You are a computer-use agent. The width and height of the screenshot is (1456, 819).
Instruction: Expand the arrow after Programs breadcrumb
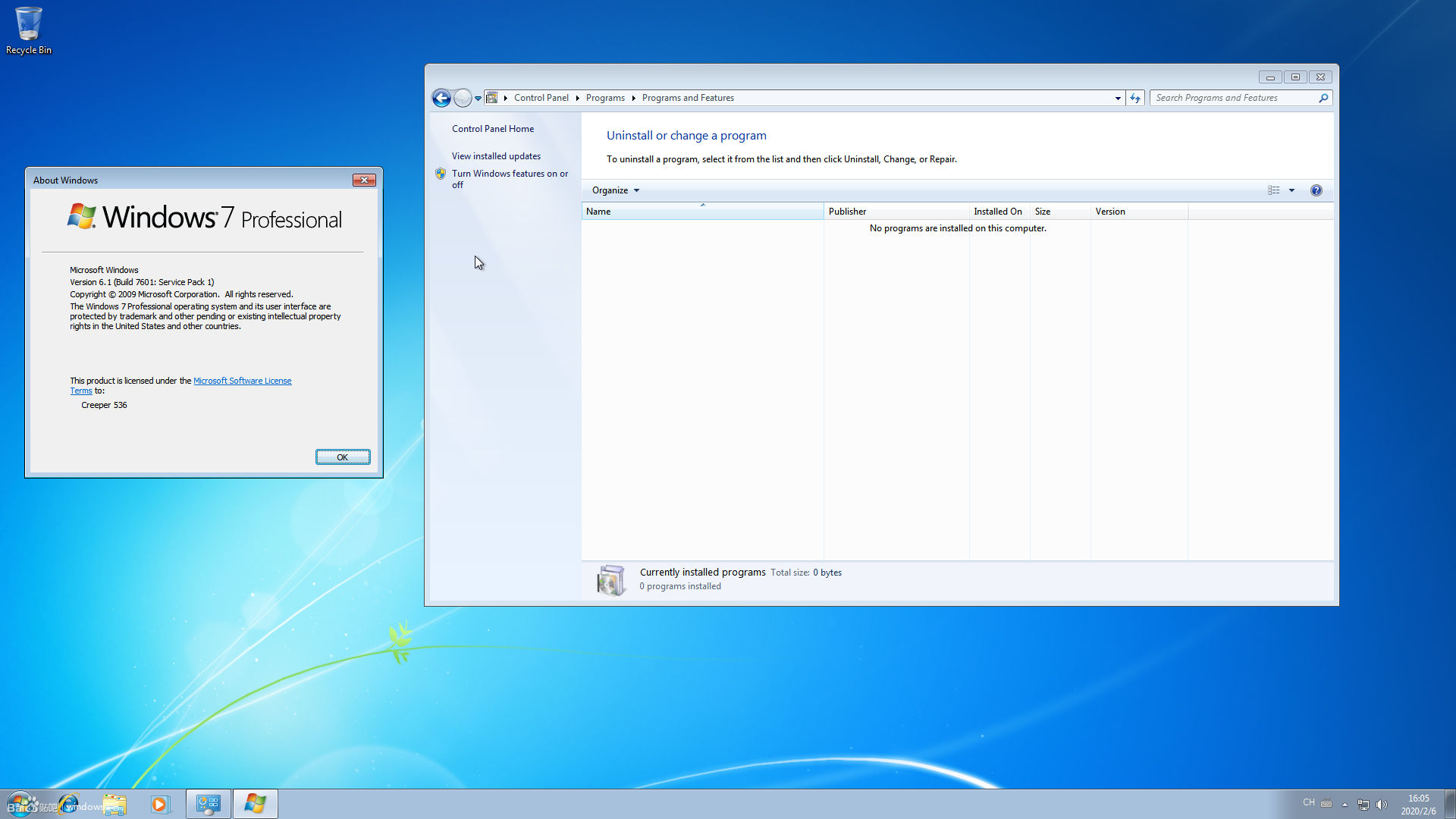click(633, 98)
